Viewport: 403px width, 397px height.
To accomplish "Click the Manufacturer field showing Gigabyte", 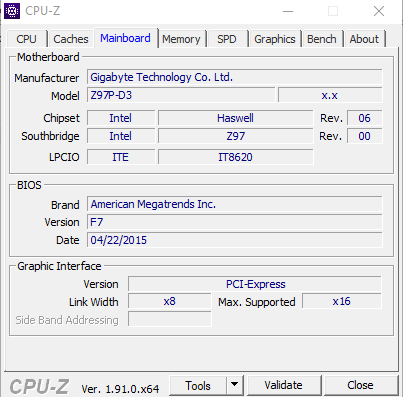I will click(x=235, y=77).
